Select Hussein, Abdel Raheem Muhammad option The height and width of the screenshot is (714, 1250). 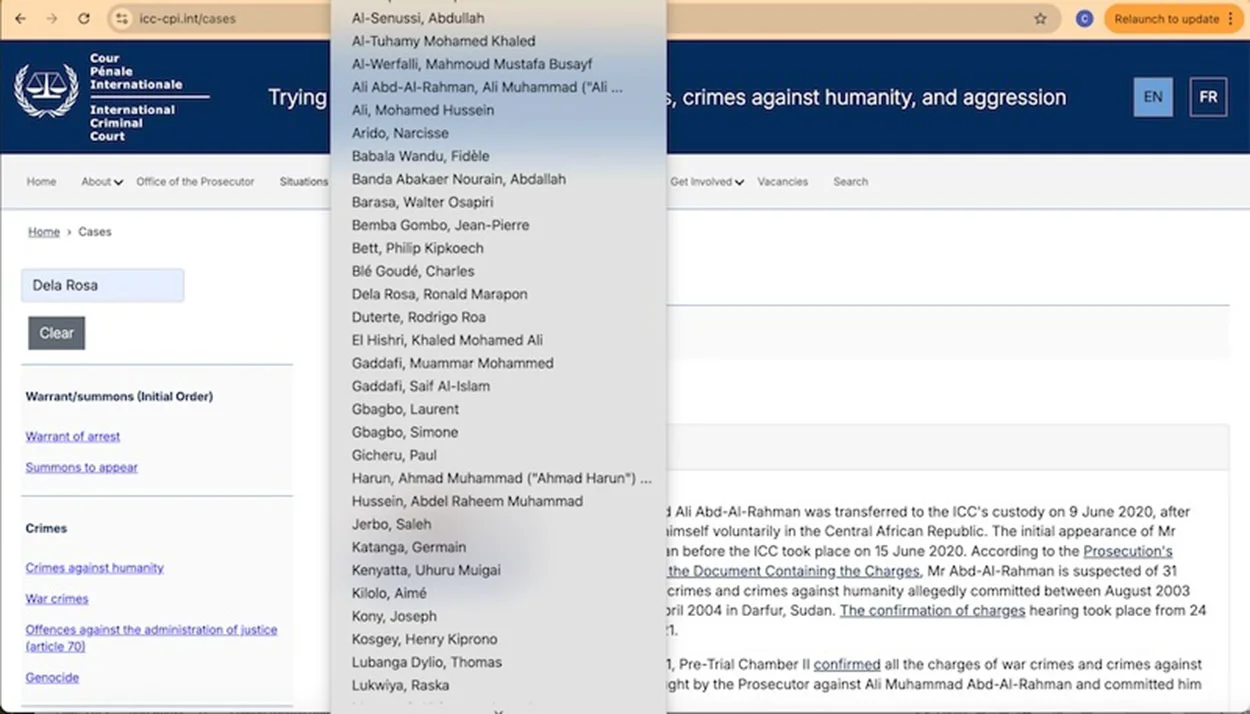click(x=498, y=501)
